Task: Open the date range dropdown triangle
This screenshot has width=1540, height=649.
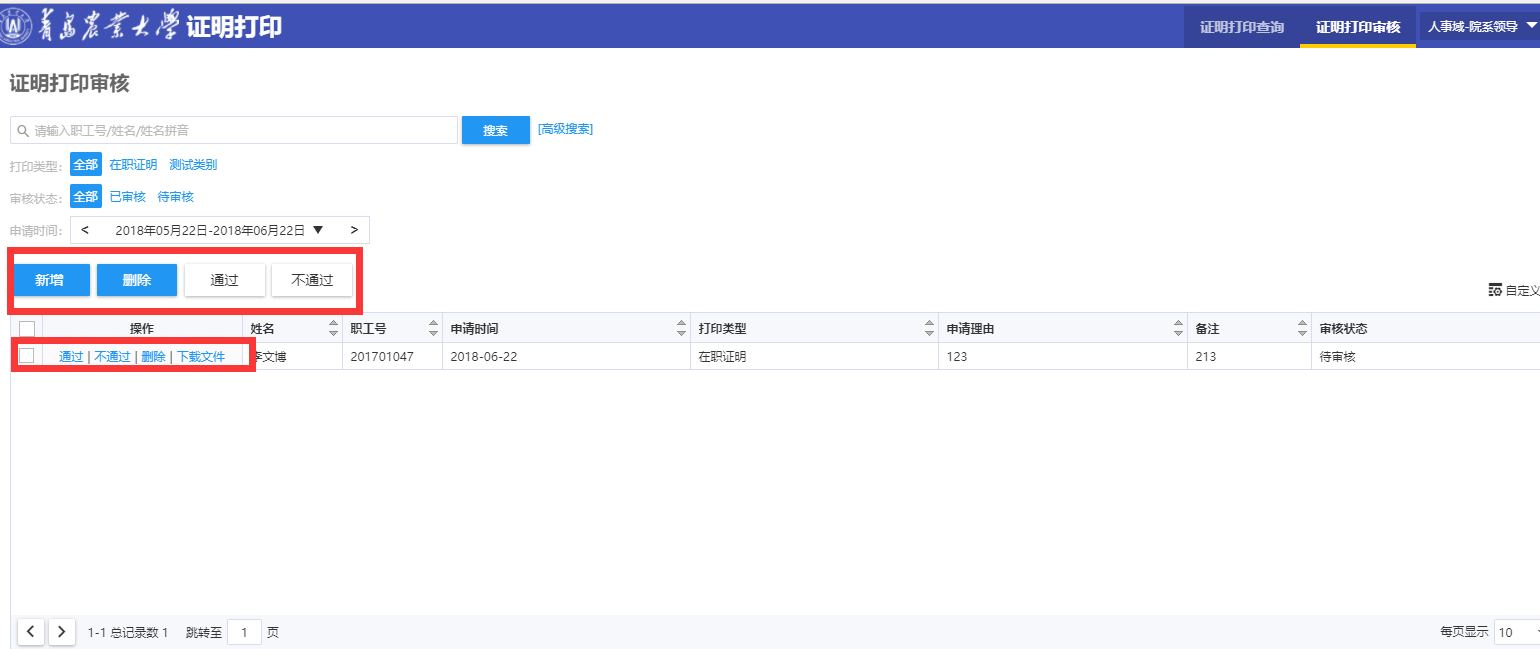Action: pos(318,230)
